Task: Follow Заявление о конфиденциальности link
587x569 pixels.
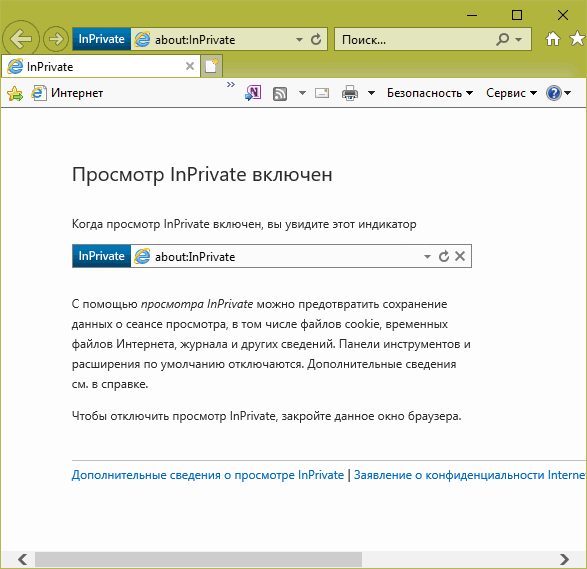Action: point(470,475)
